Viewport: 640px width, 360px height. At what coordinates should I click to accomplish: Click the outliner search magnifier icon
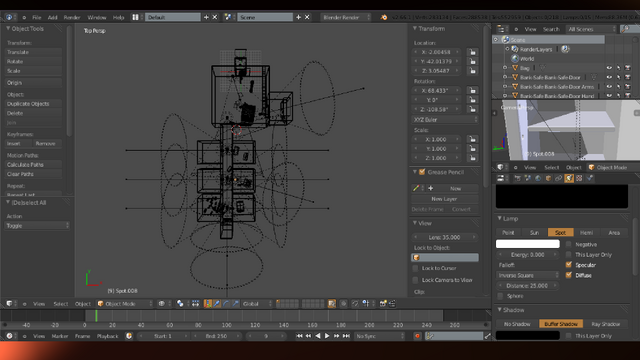[x=624, y=29]
